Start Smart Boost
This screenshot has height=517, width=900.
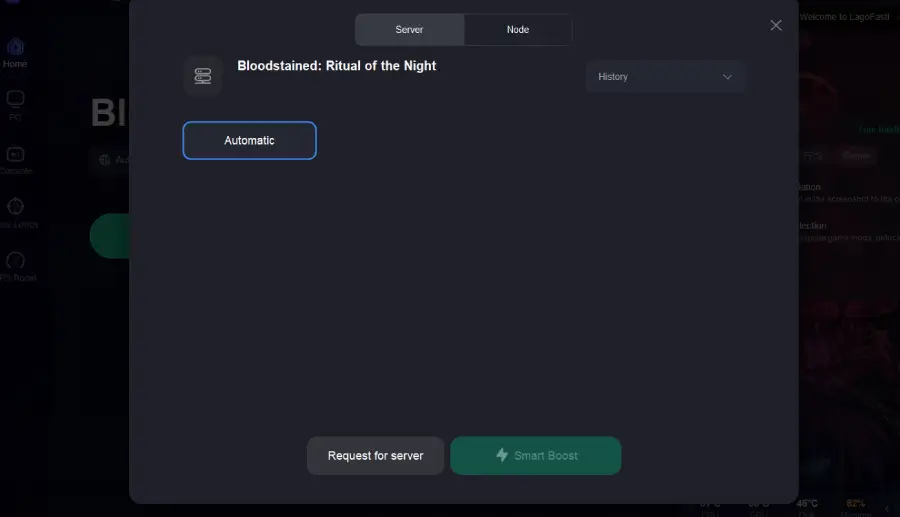click(536, 456)
